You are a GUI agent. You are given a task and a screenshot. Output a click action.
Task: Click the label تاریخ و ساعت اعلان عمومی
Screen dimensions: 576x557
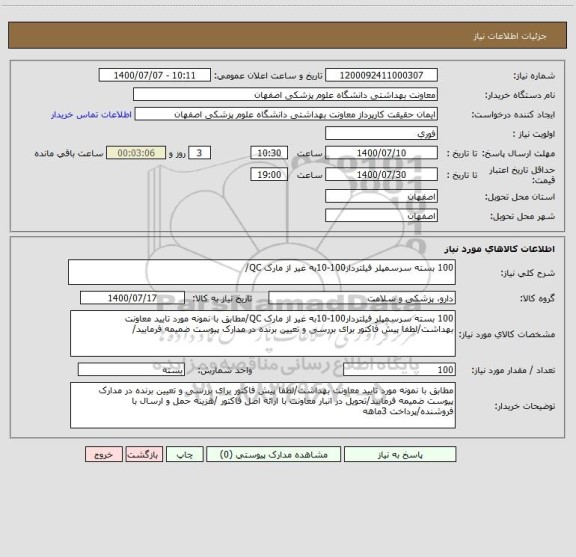click(x=269, y=76)
